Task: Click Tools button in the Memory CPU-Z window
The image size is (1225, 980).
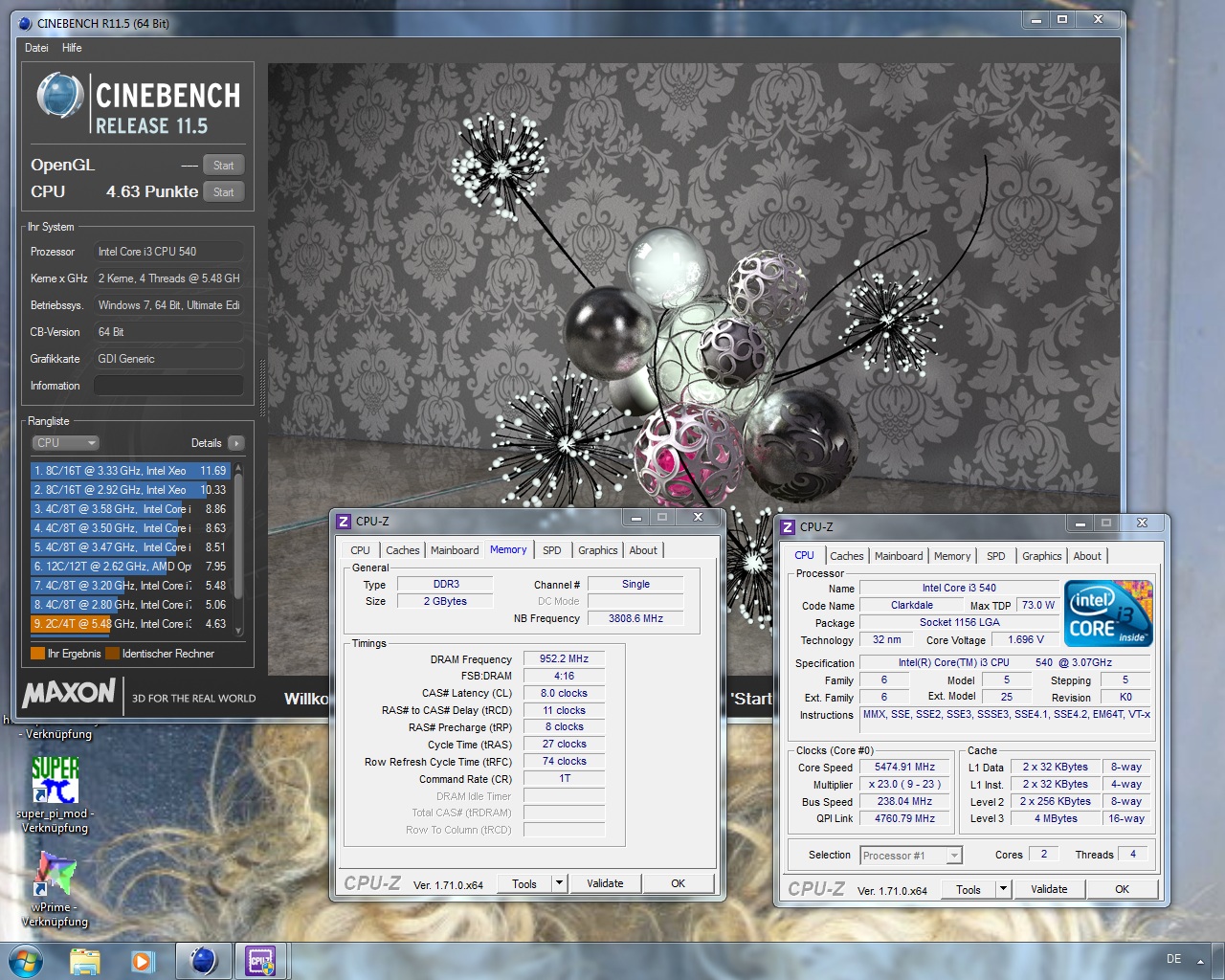Action: pos(524,883)
